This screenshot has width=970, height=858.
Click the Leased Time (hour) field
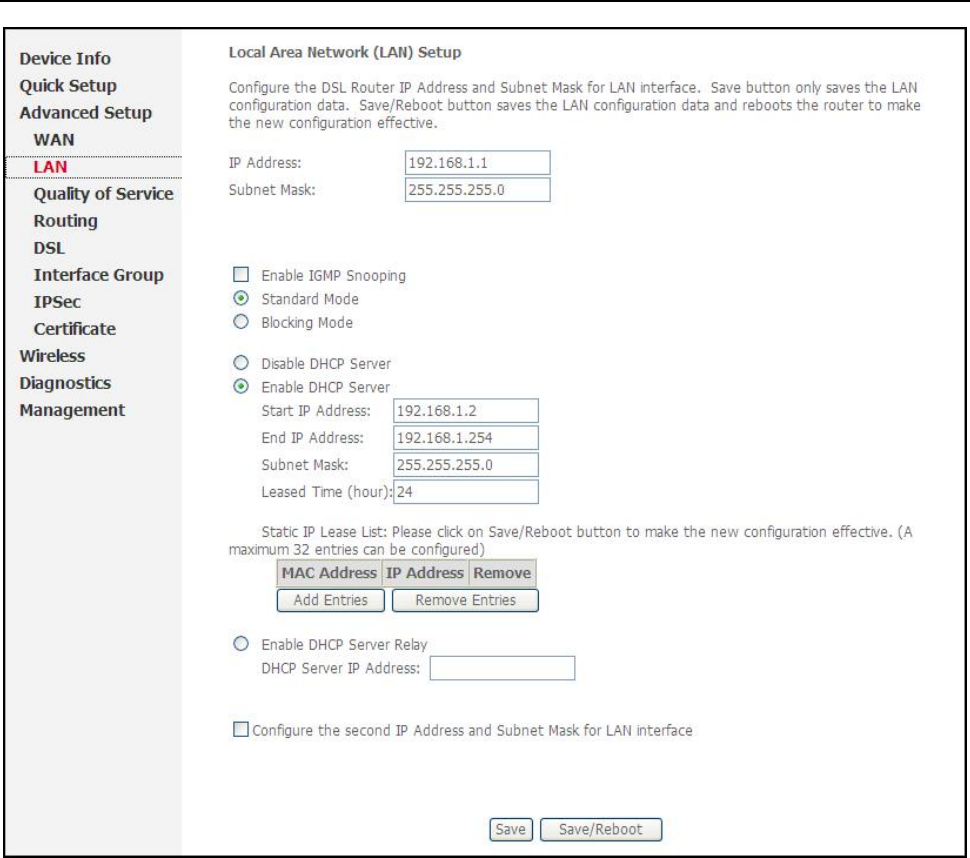coord(466,492)
